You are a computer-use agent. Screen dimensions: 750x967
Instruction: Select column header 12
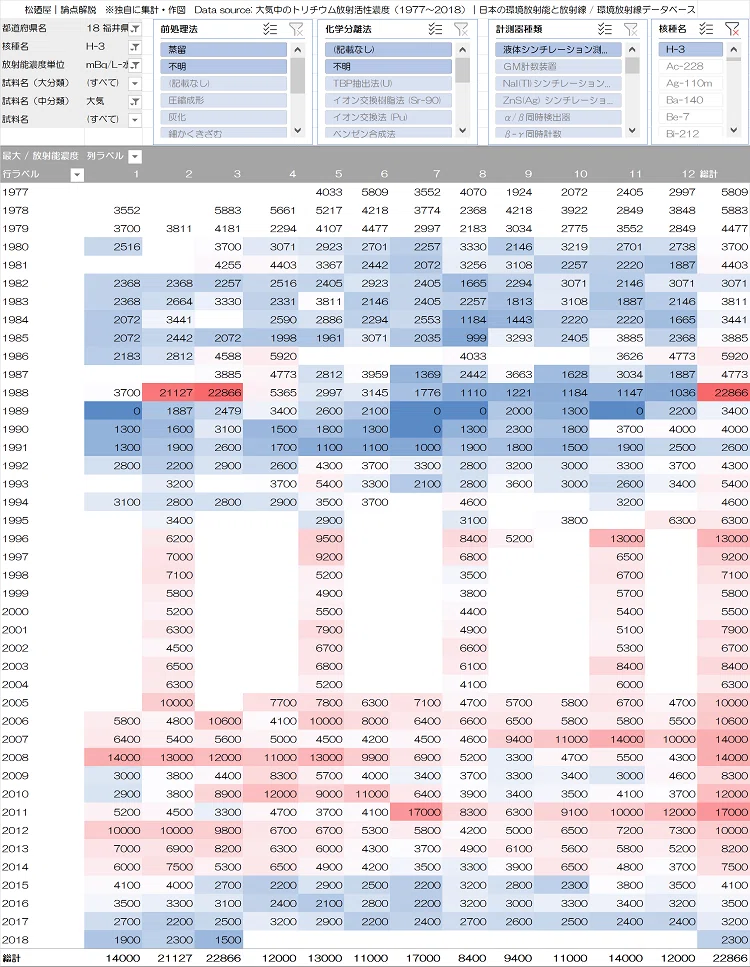tap(688, 174)
